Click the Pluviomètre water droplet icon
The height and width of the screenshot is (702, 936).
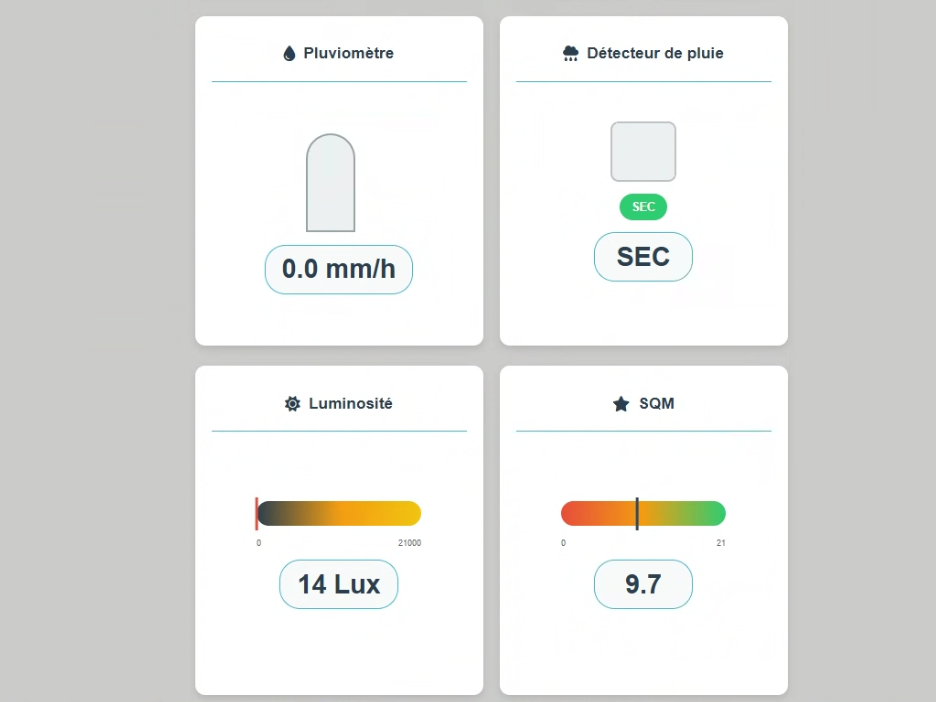tap(290, 54)
